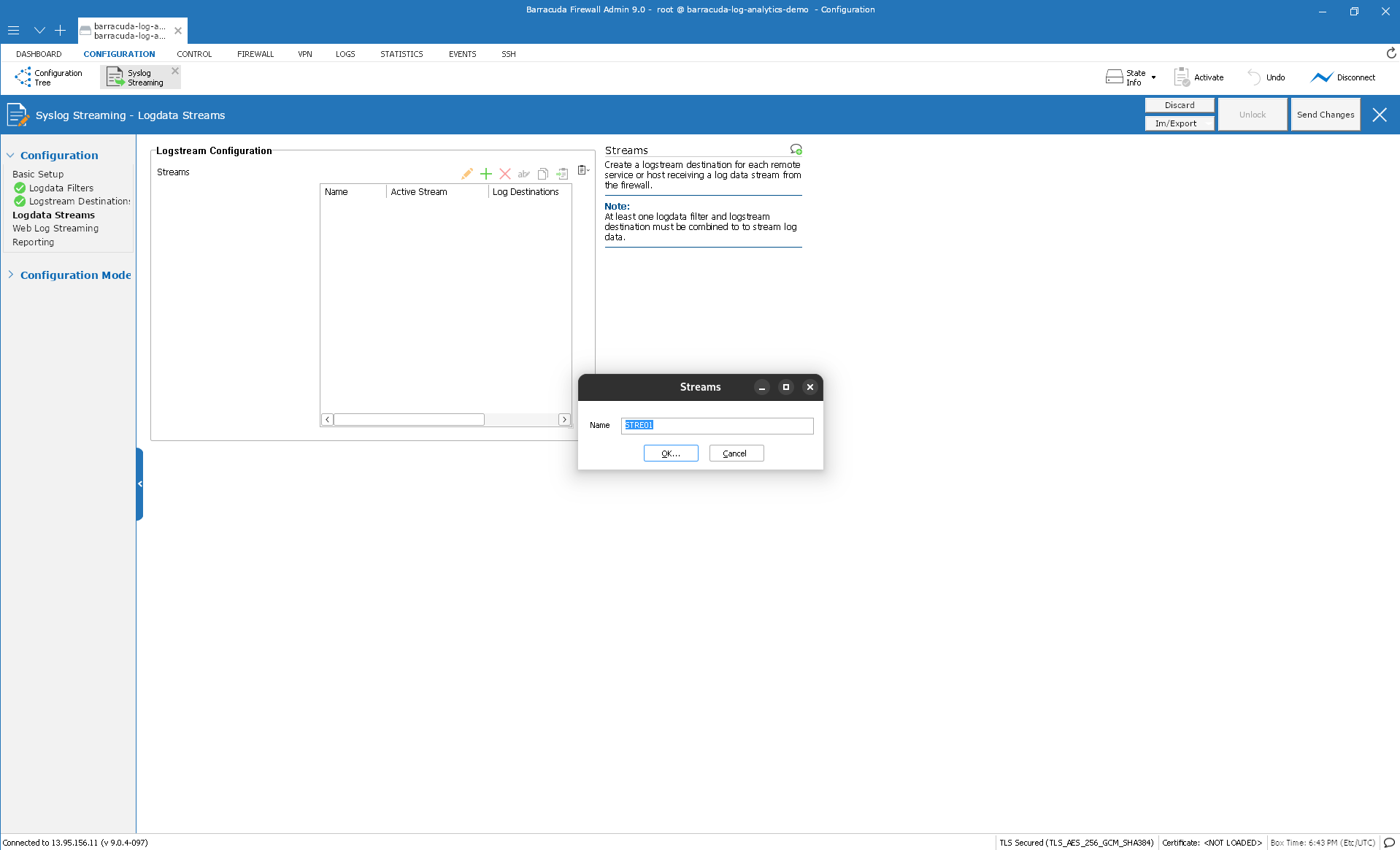Screen dimensions: 1400x850
Task: Add a new session tab with plus
Action: 61,31
